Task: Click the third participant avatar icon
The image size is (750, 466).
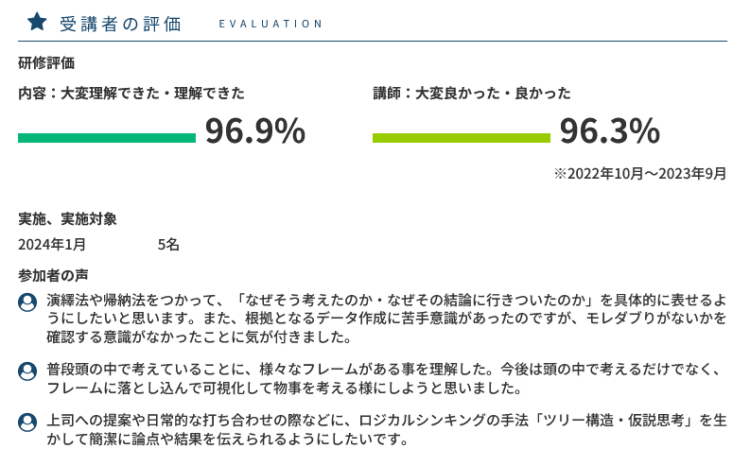Action: pyautogui.click(x=27, y=422)
